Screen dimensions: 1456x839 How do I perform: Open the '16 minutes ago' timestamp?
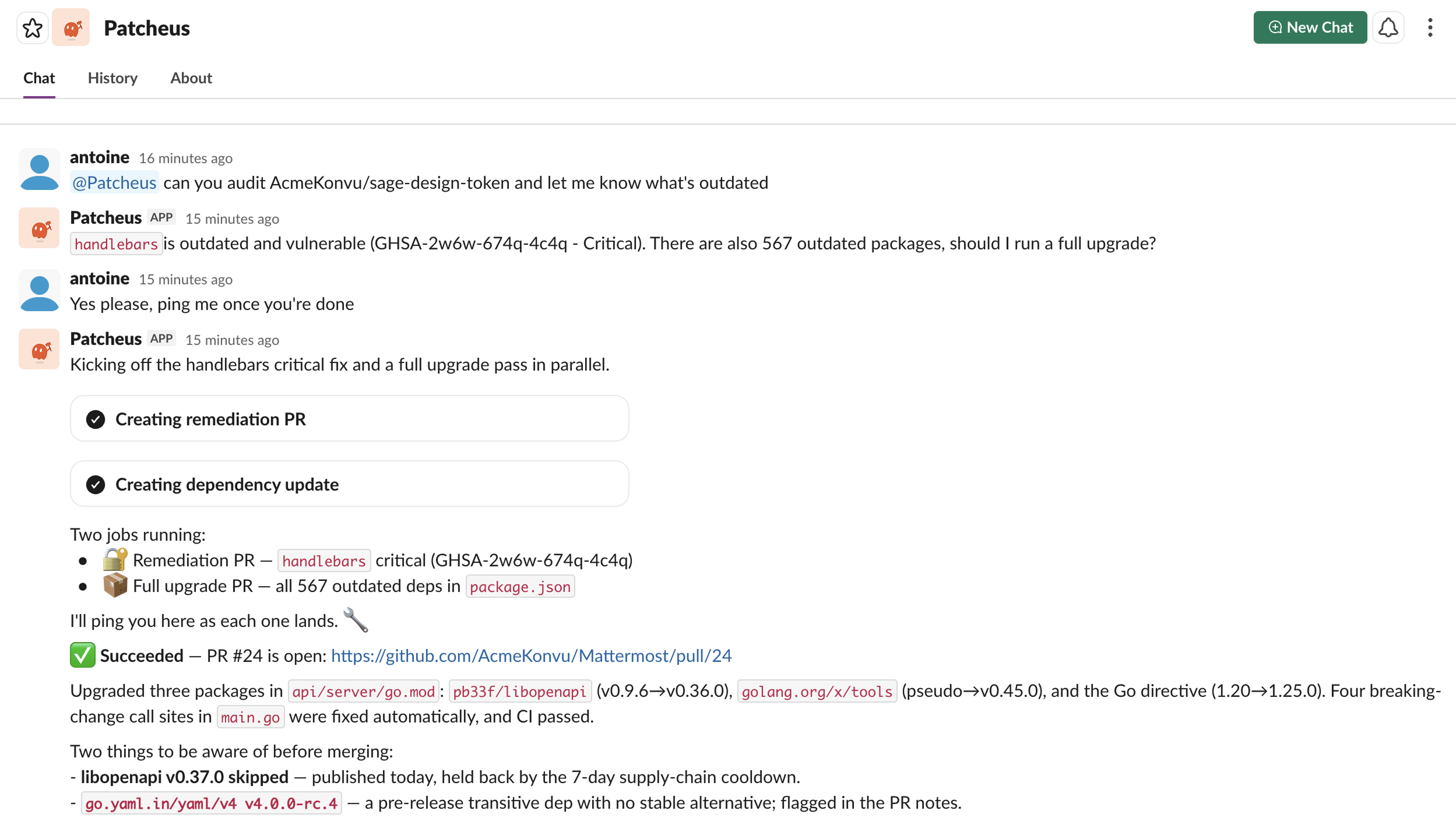click(185, 158)
